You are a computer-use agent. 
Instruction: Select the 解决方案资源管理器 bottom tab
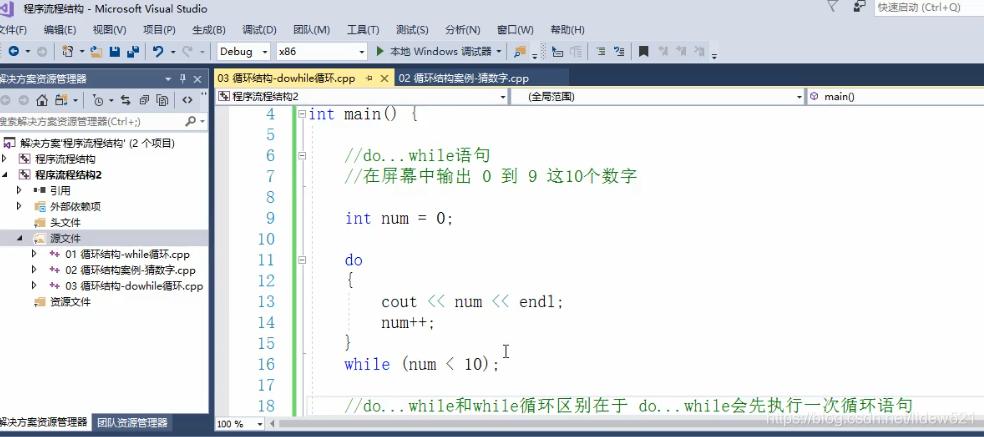click(43, 423)
